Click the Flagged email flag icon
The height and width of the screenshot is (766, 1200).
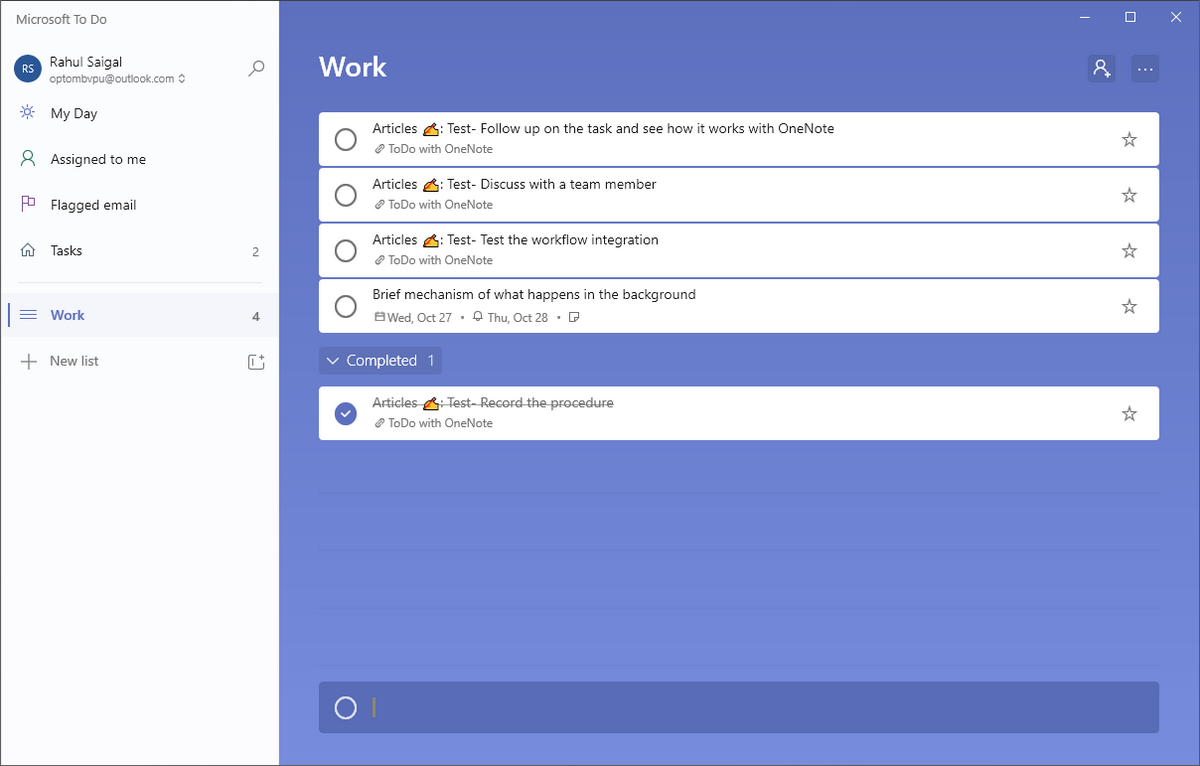(x=28, y=204)
